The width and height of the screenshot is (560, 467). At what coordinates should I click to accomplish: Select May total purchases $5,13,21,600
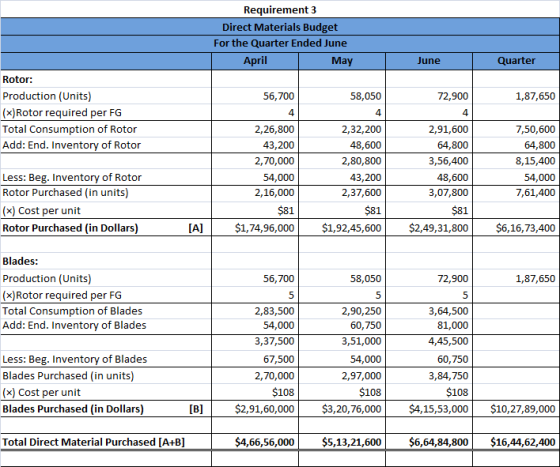point(352,442)
